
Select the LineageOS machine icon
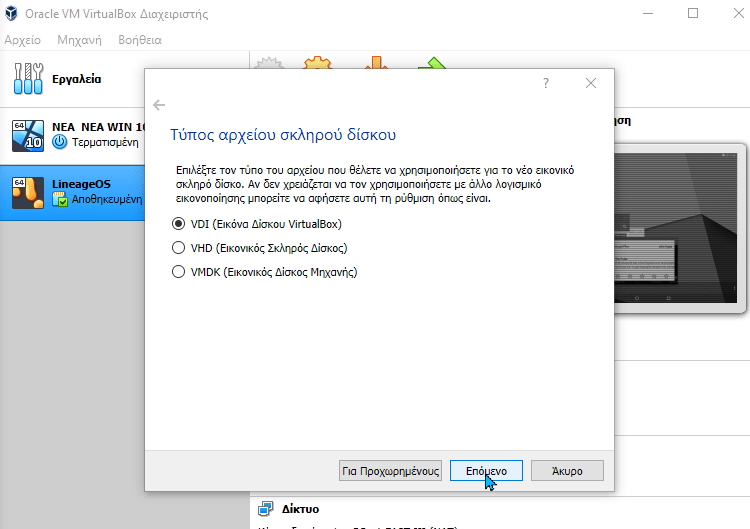tap(28, 193)
